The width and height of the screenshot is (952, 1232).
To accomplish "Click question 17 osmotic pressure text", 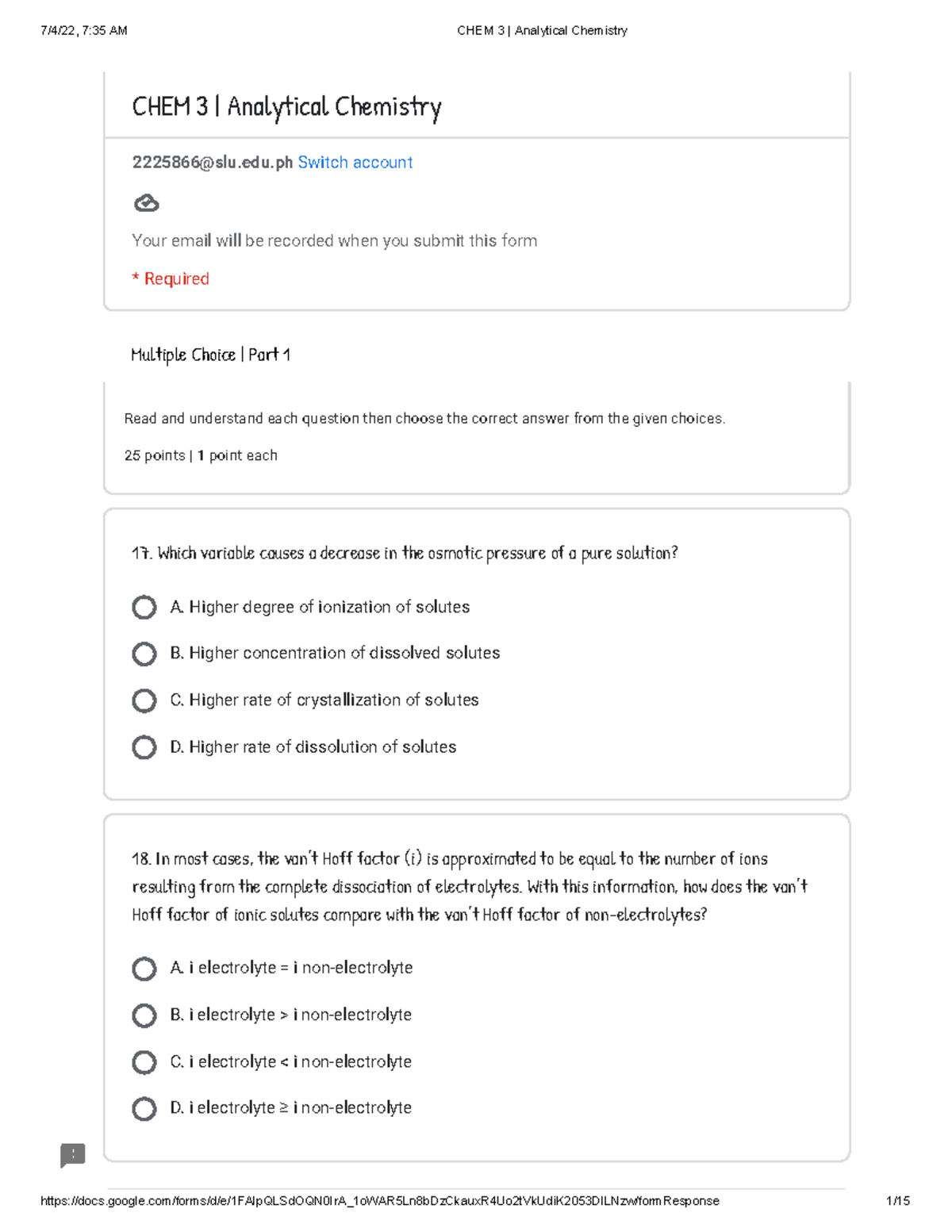I will click(x=405, y=553).
